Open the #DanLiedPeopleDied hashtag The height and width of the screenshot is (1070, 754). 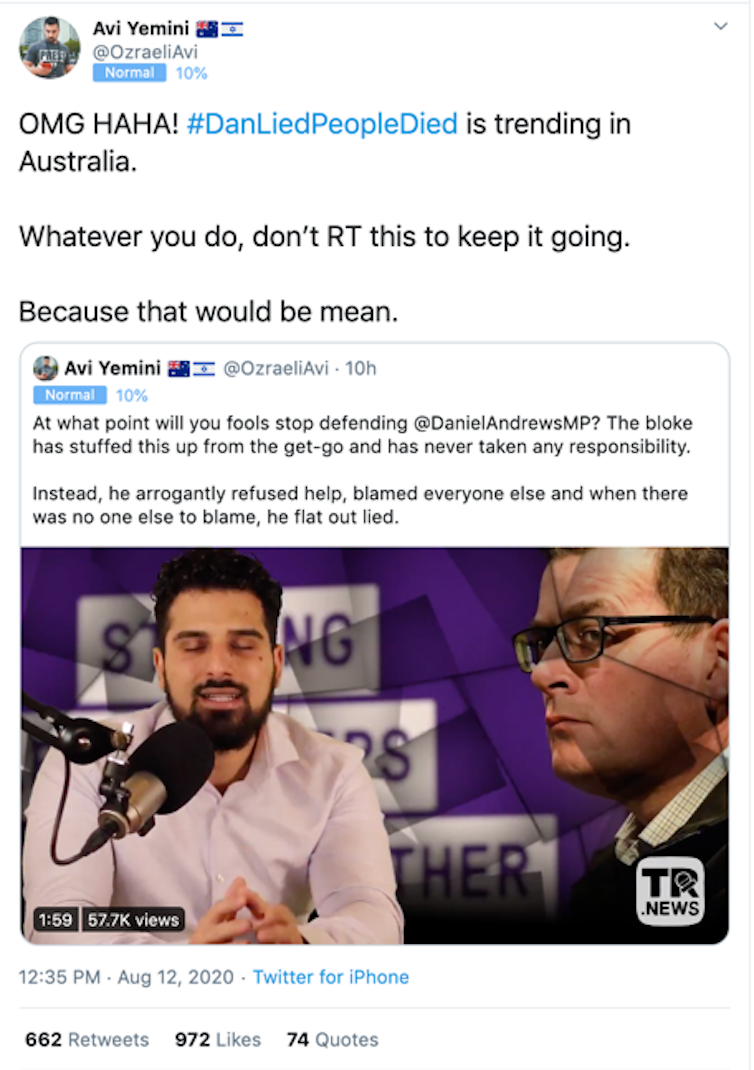[322, 124]
